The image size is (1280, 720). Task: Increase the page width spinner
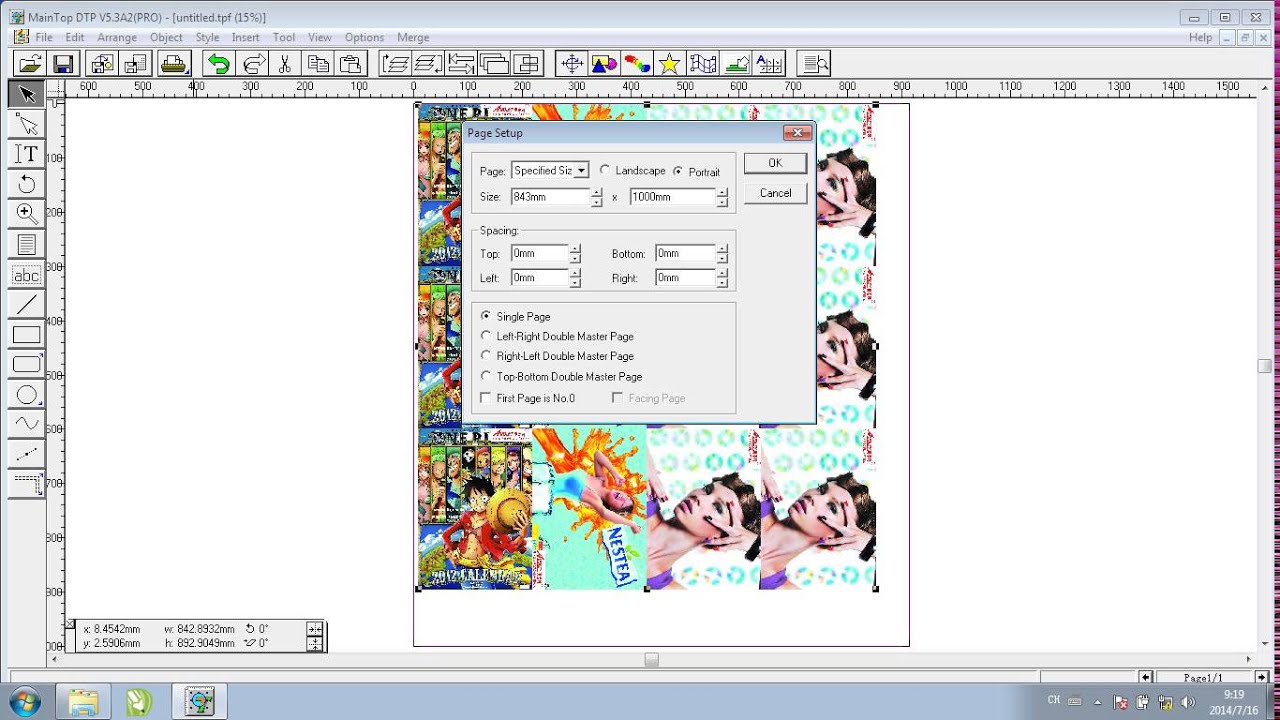point(596,192)
